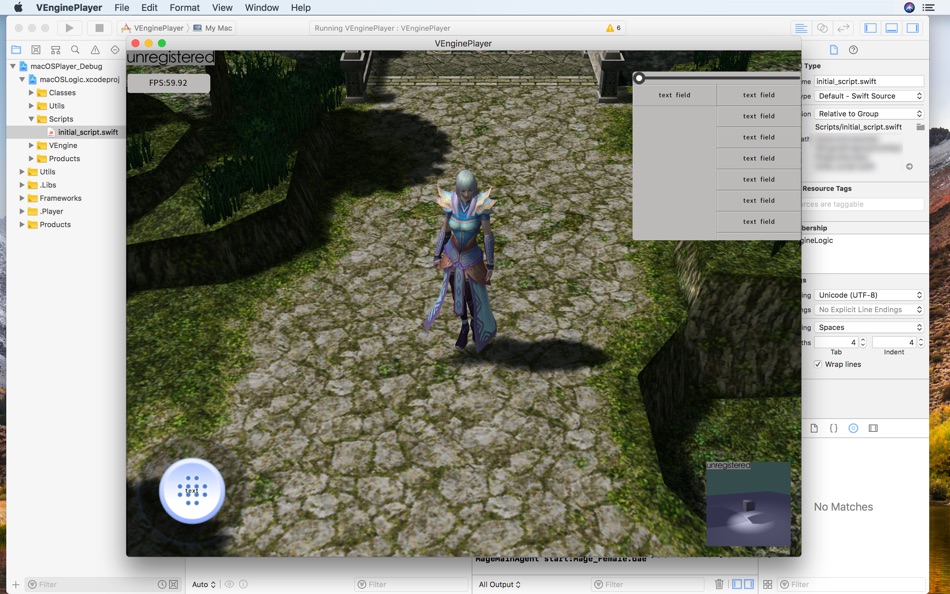Open the source control navigator

coord(36,50)
